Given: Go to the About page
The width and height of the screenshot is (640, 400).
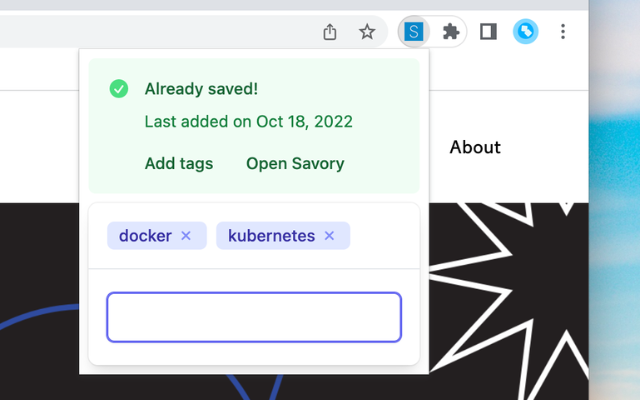Looking at the screenshot, I should coord(475,147).
